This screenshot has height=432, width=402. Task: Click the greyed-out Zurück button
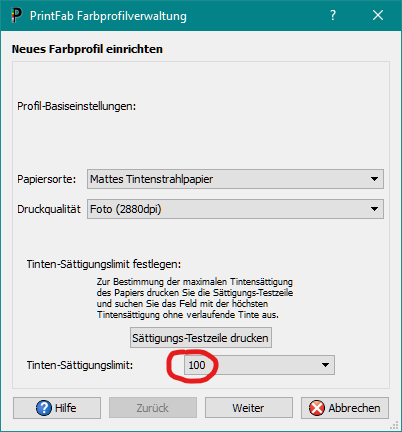(x=153, y=408)
